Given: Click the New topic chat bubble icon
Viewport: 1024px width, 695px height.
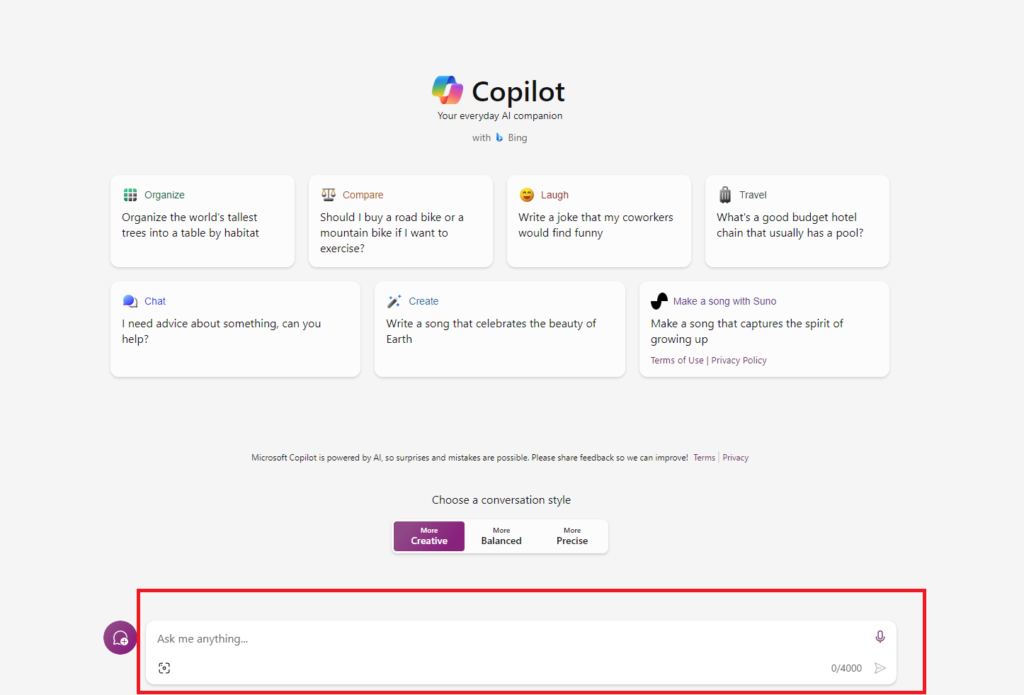Looking at the screenshot, I should coord(120,638).
